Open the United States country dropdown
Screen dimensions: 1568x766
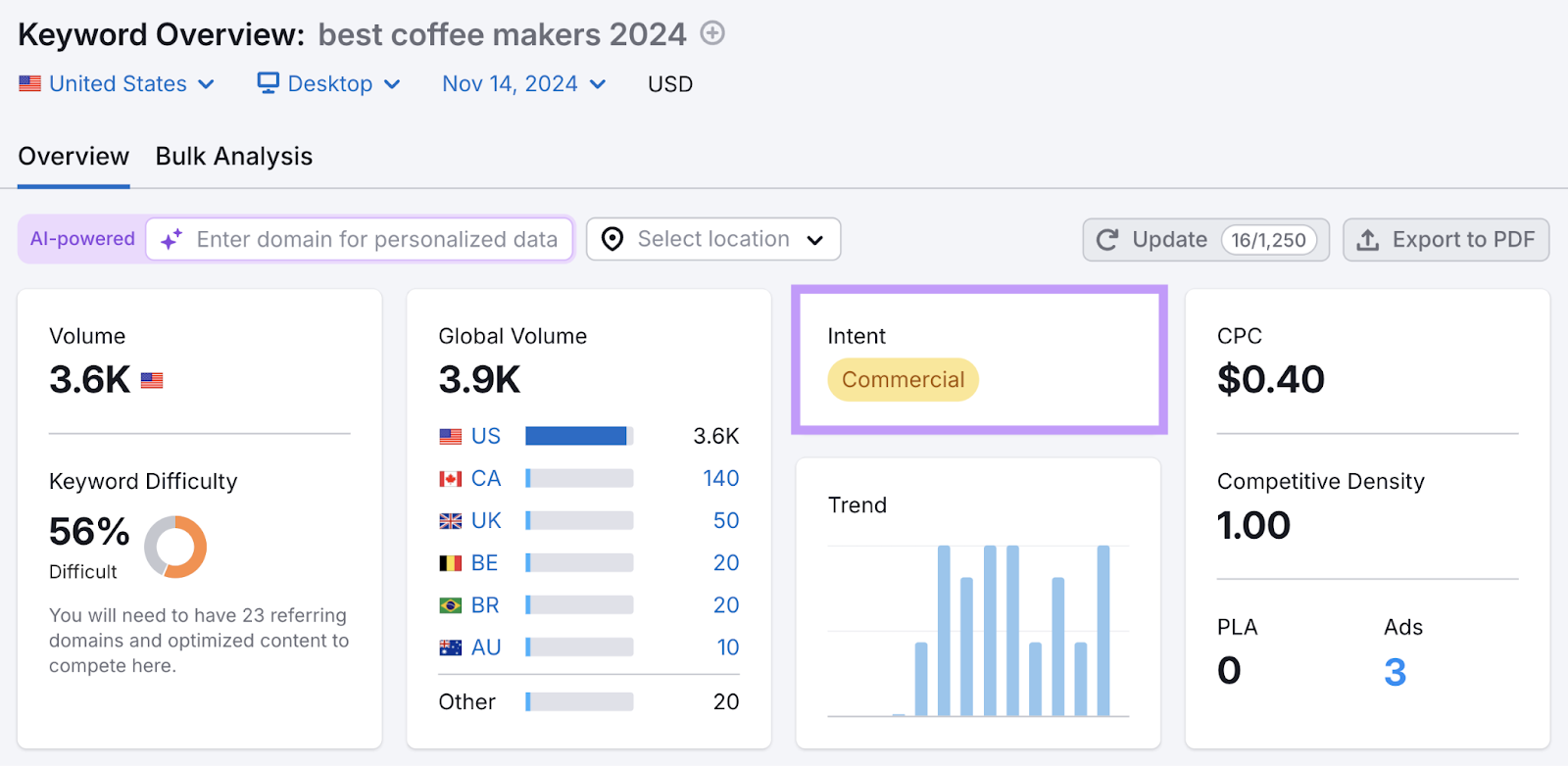tap(117, 84)
